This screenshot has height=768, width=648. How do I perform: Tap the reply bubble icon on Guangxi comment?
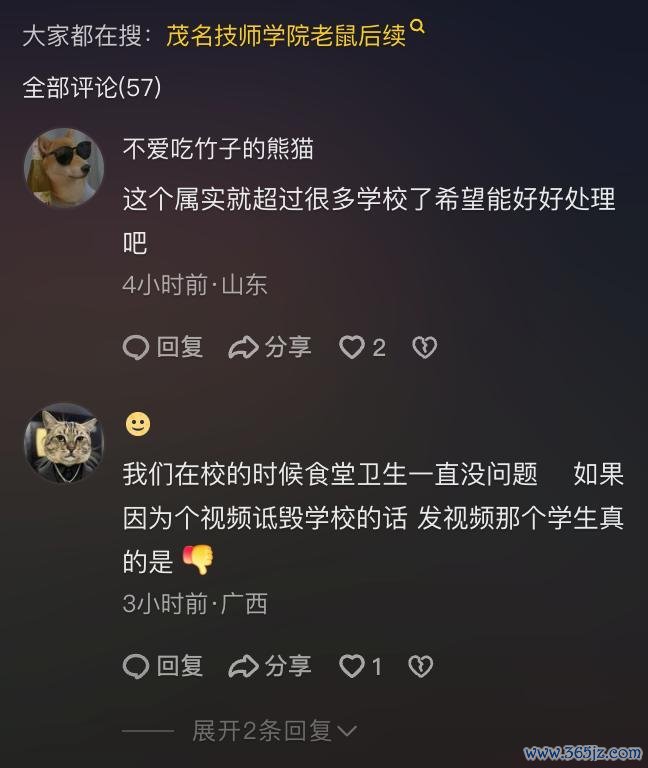coord(136,666)
